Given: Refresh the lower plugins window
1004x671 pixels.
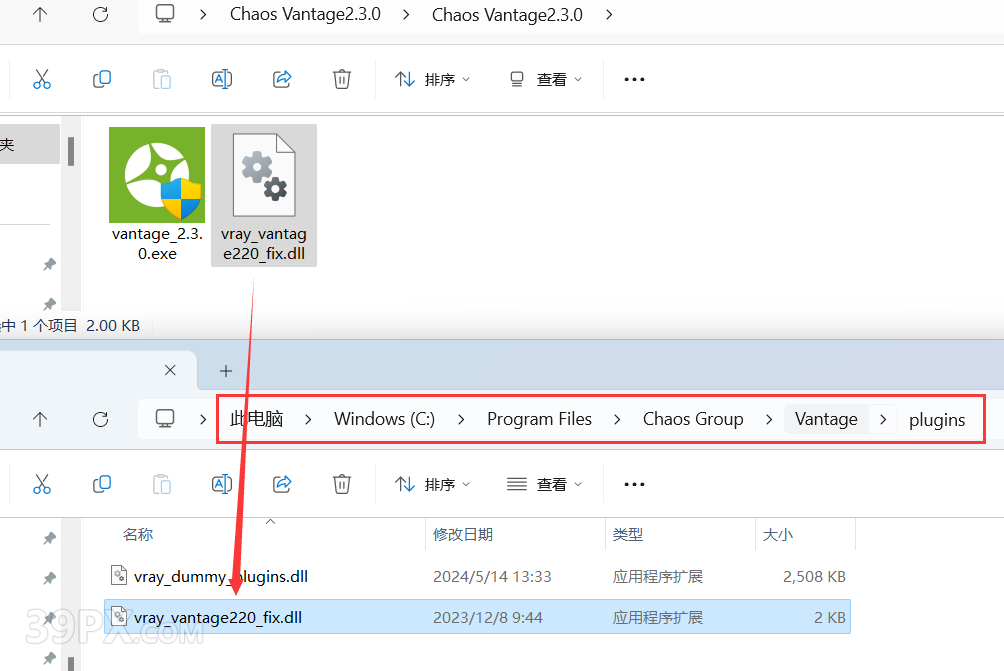Looking at the screenshot, I should click(x=101, y=419).
